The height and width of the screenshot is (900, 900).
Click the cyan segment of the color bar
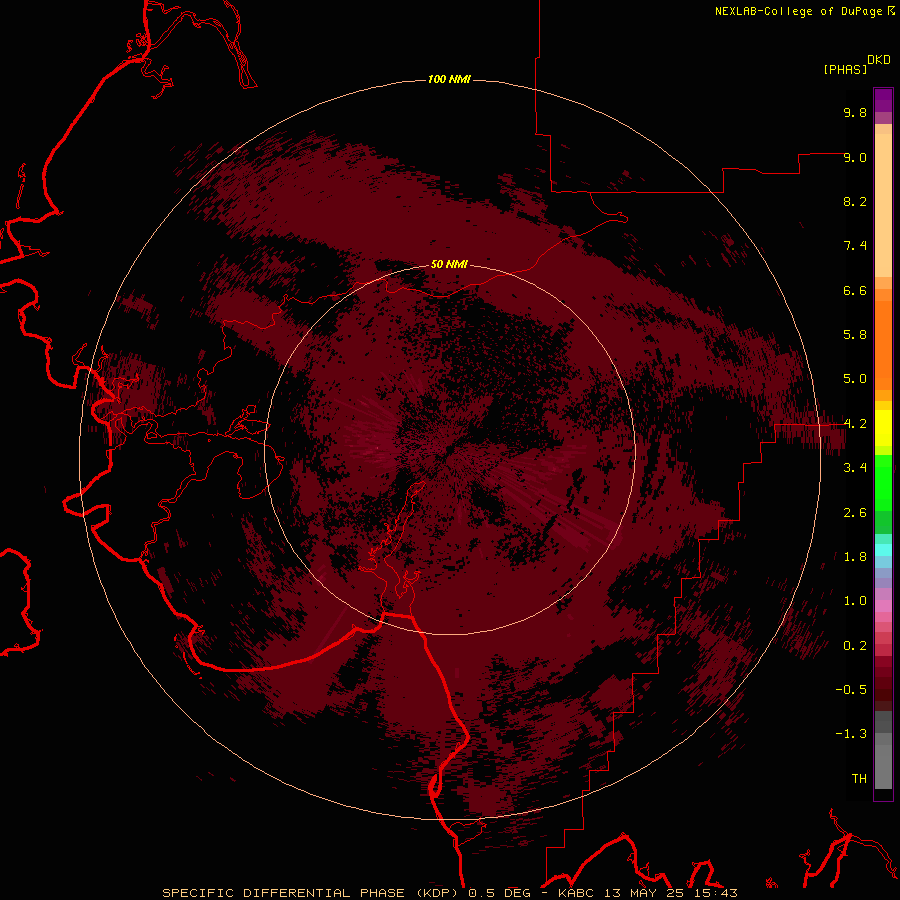(x=883, y=550)
